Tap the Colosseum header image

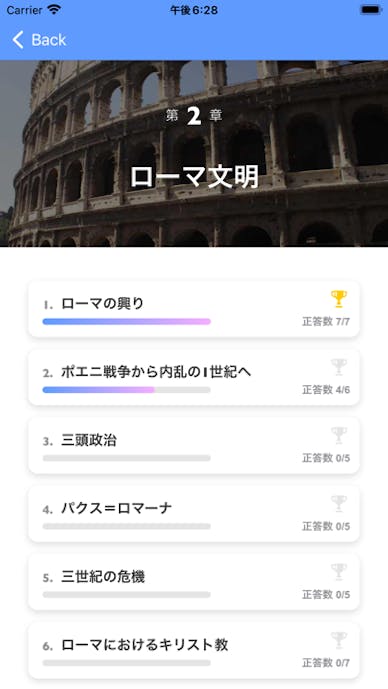[194, 153]
